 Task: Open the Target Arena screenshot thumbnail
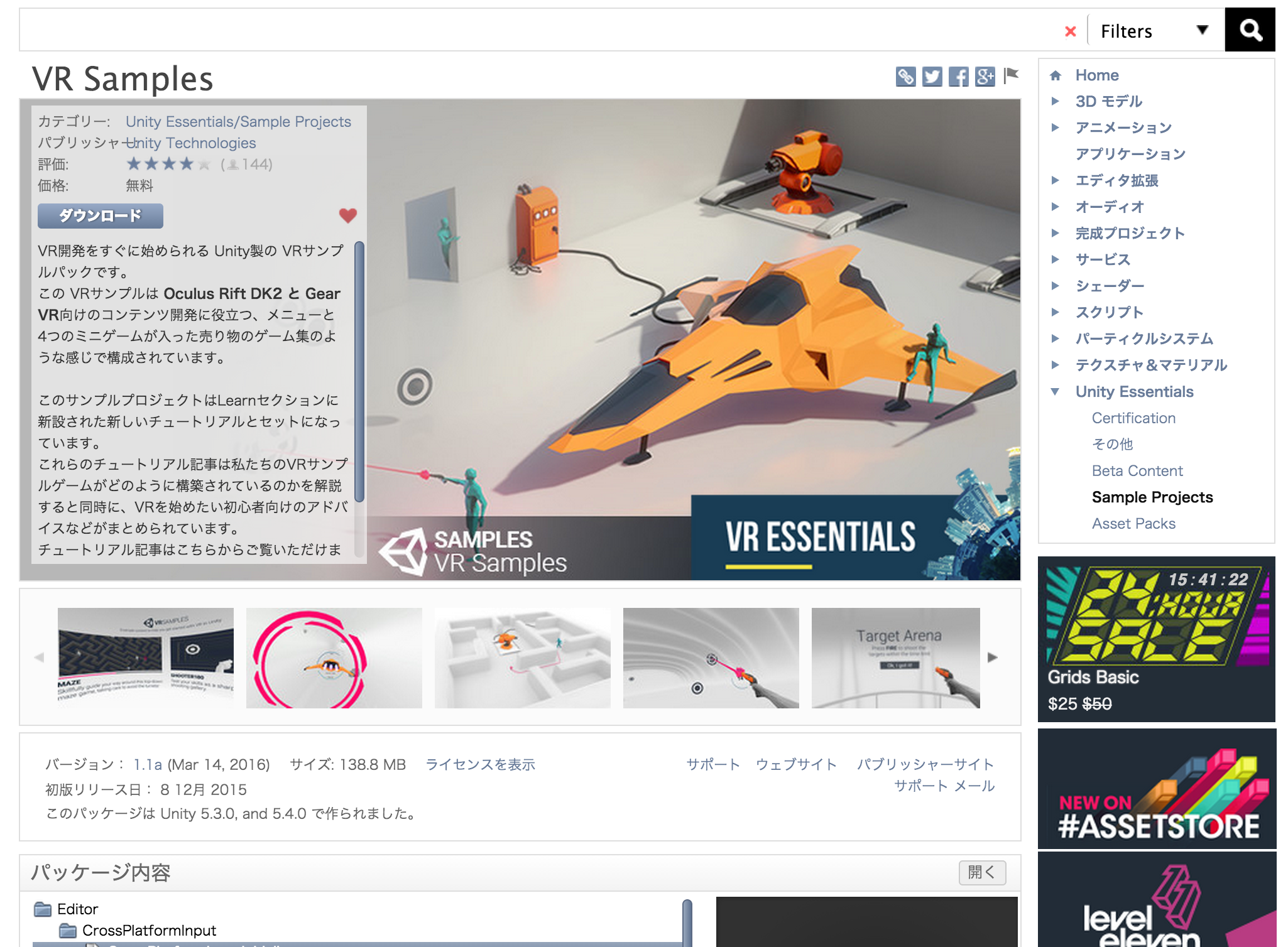tap(896, 657)
